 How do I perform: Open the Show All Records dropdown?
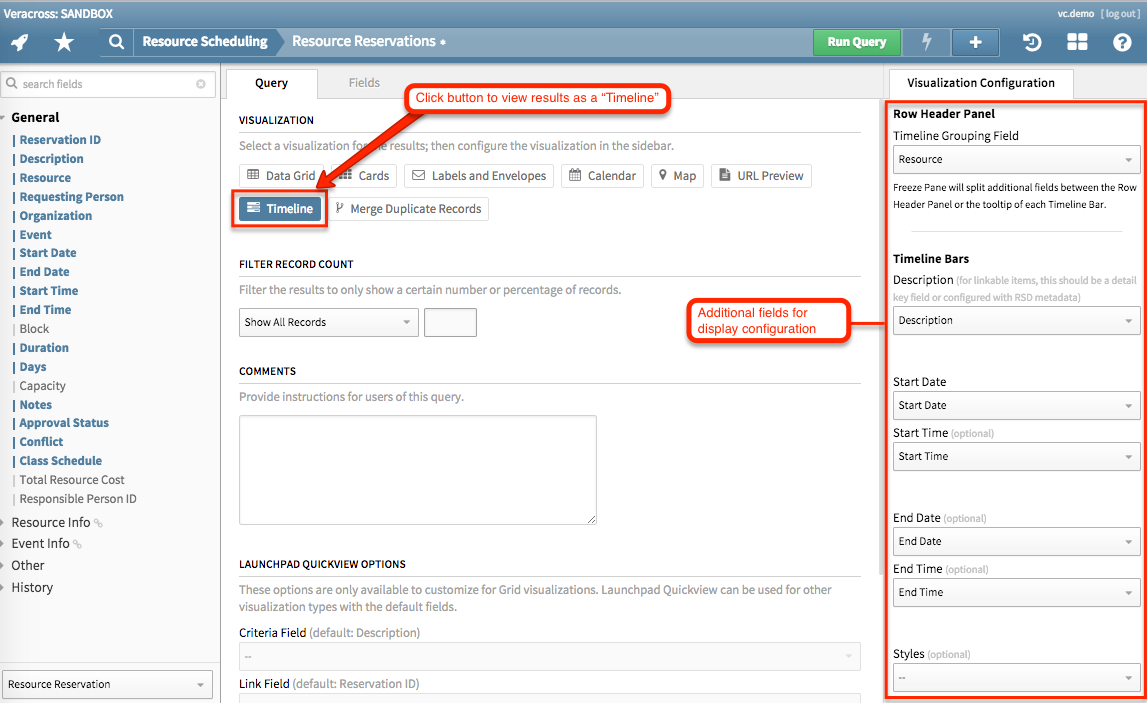pyautogui.click(x=328, y=322)
